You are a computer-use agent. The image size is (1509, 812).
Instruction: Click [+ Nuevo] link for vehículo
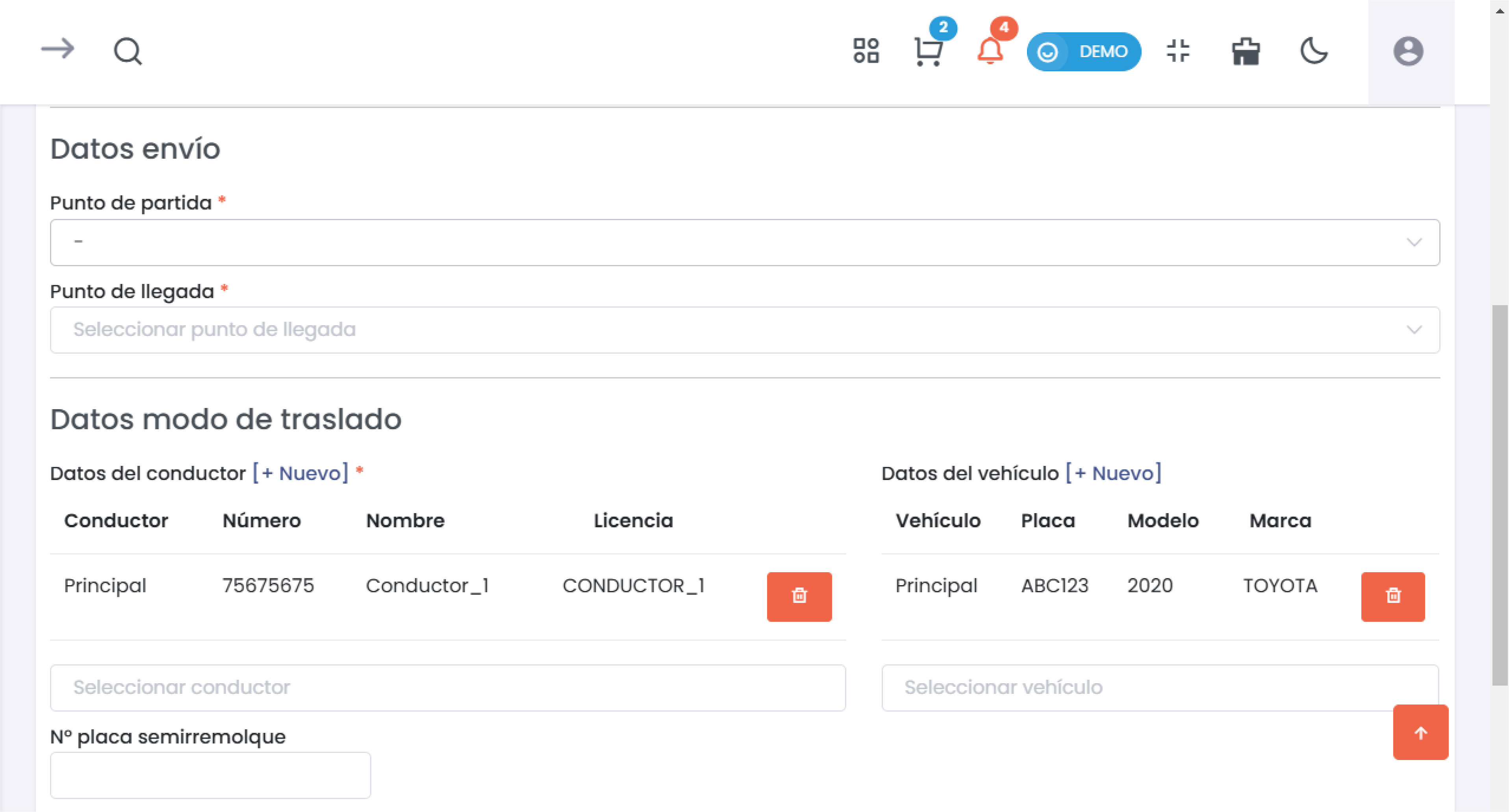(x=1113, y=473)
